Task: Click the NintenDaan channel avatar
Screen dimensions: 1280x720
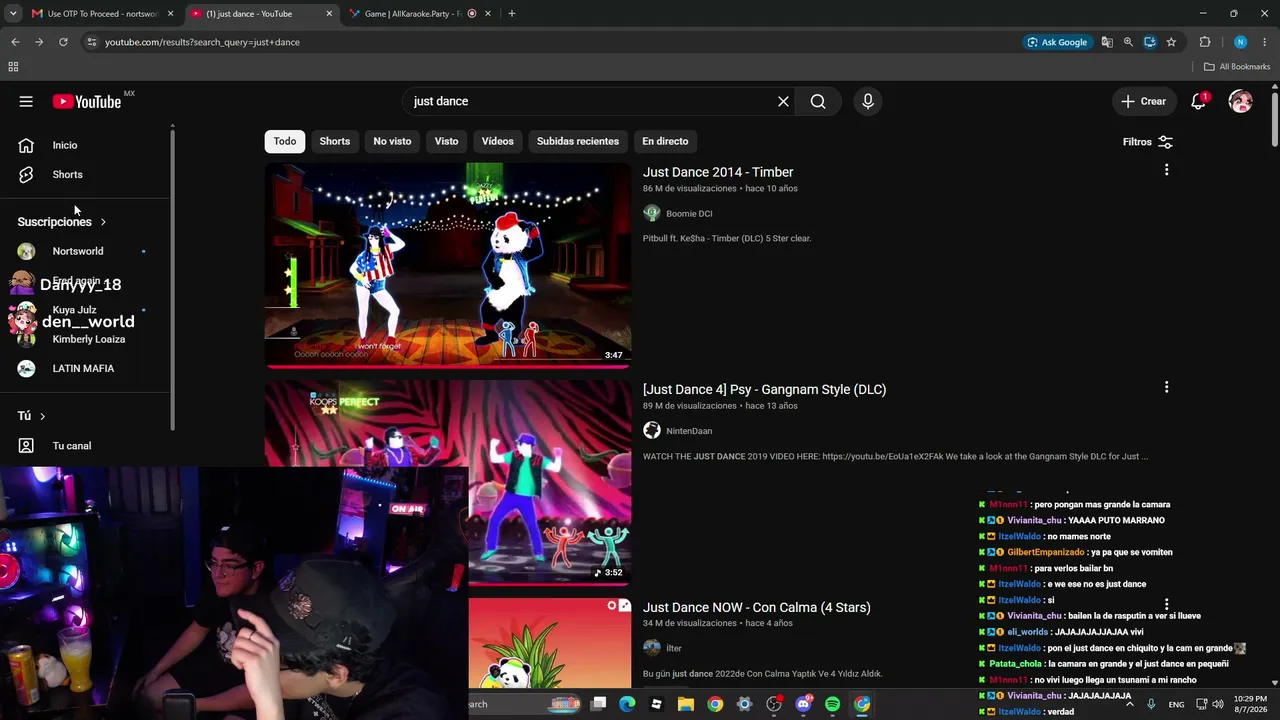Action: point(652,430)
